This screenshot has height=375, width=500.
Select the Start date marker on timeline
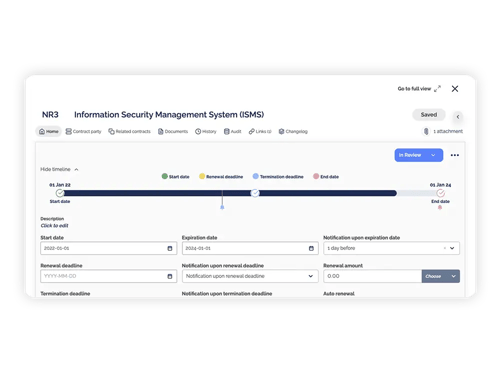[60, 193]
